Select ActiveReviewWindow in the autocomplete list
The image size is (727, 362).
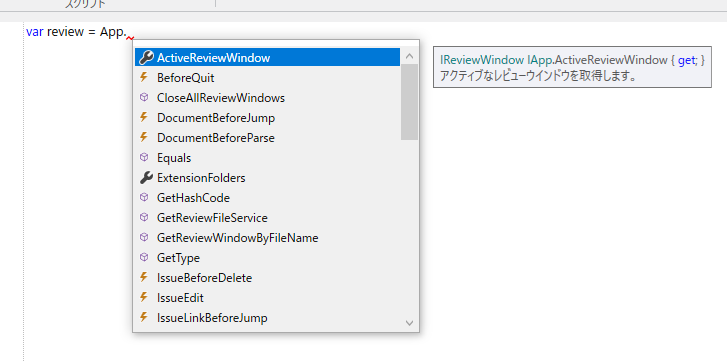pyautogui.click(x=268, y=57)
